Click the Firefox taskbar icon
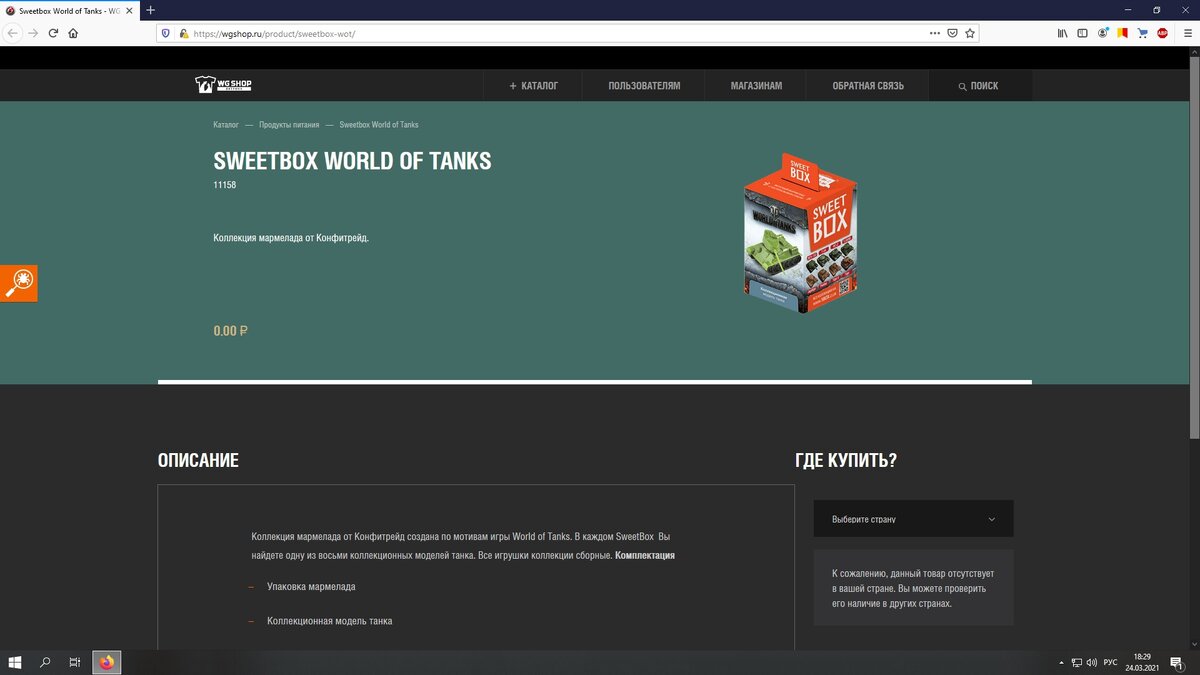Viewport: 1200px width, 675px height. pyautogui.click(x=107, y=662)
